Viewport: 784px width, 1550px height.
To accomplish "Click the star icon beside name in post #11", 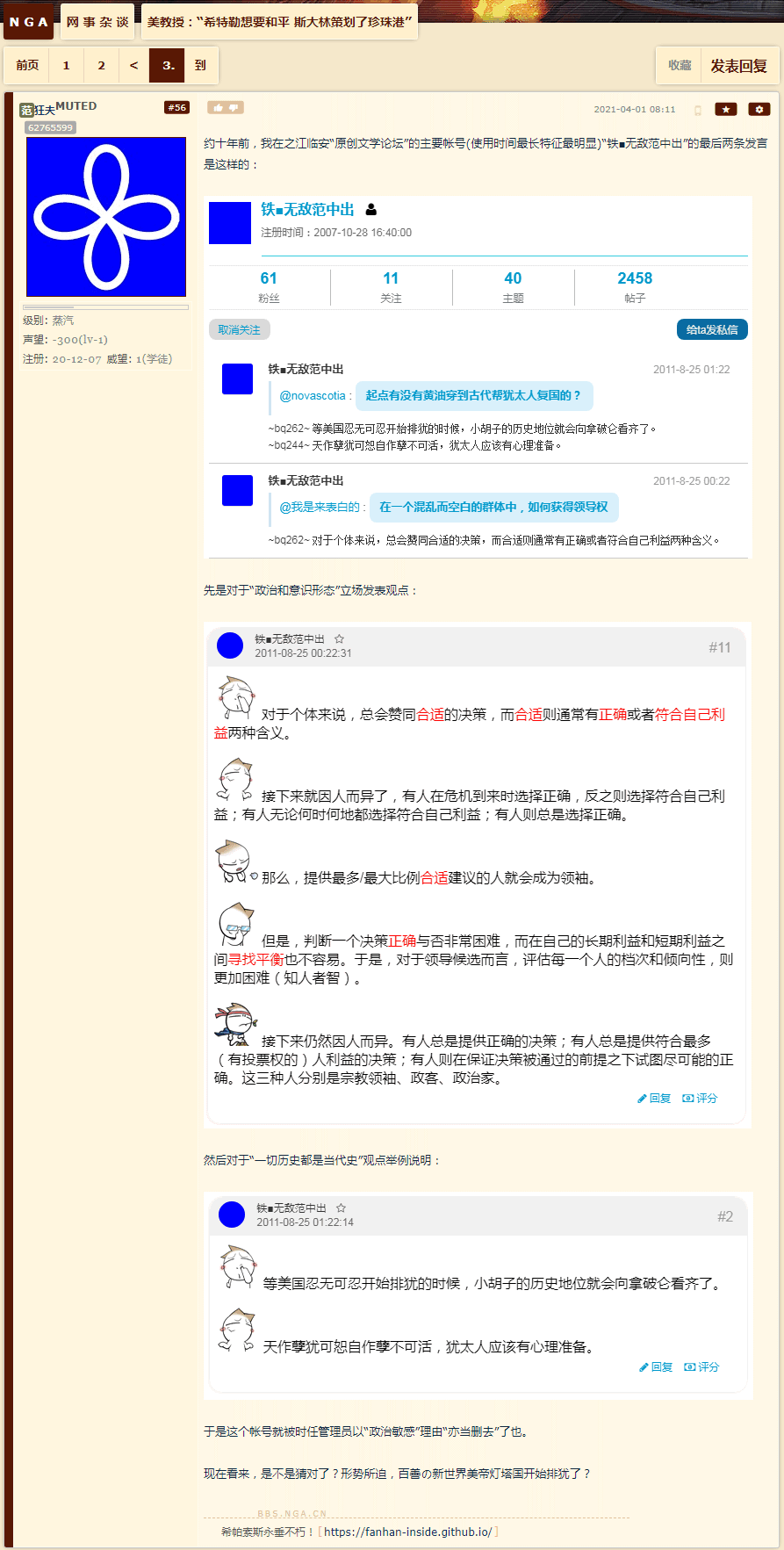I will (339, 639).
